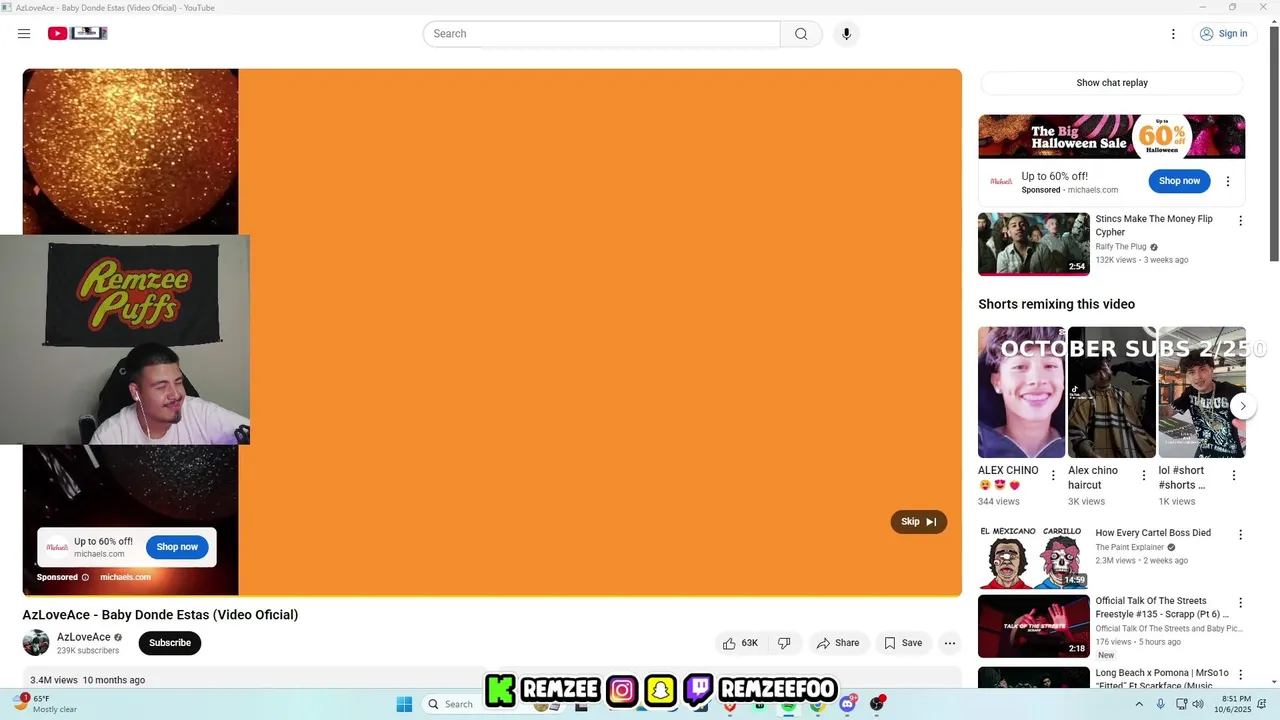This screenshot has height=720, width=1280.
Task: Open the ALEX CHINO short thumbnail
Action: [x=1022, y=392]
